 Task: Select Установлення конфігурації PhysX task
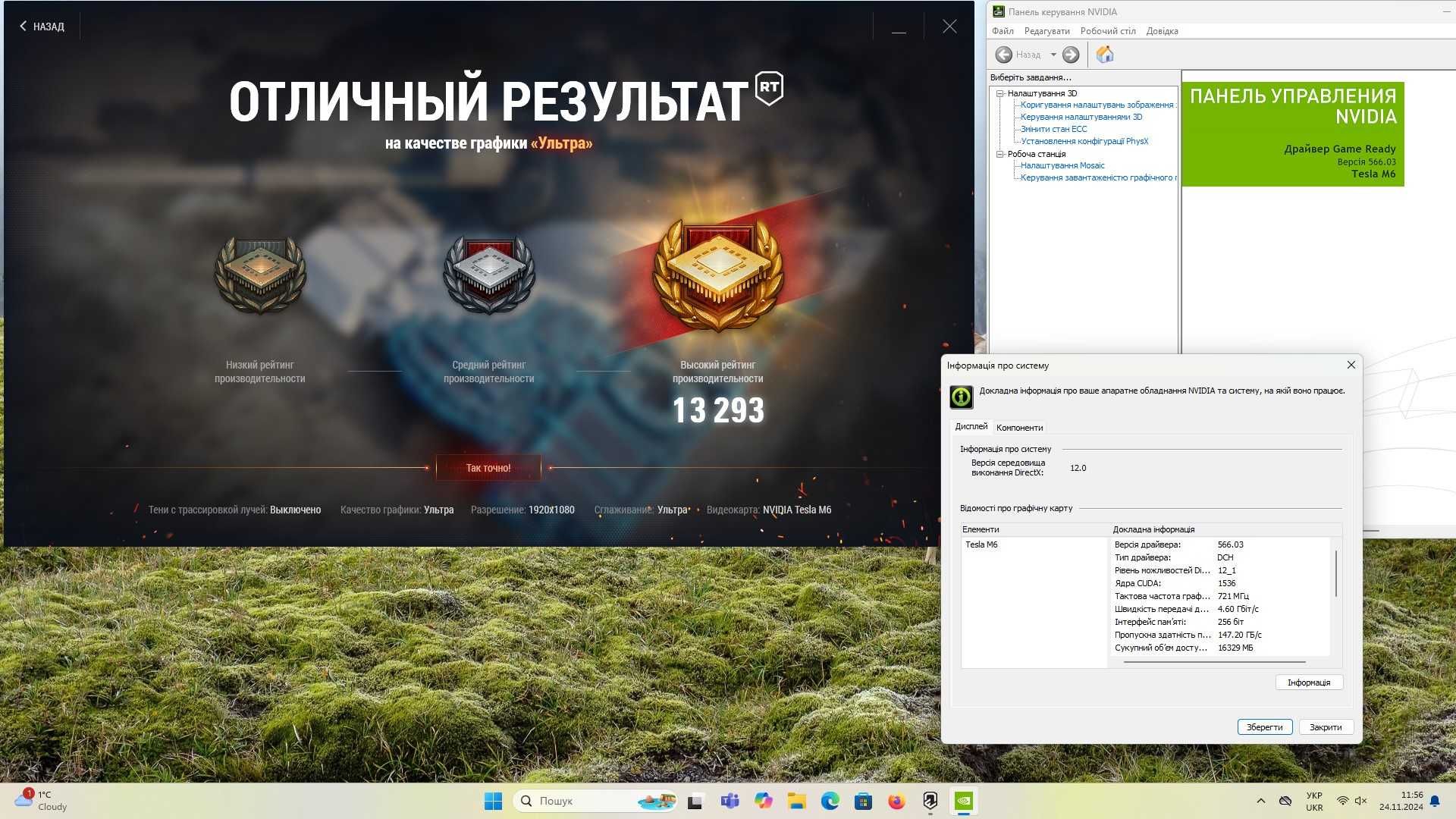click(x=1084, y=141)
